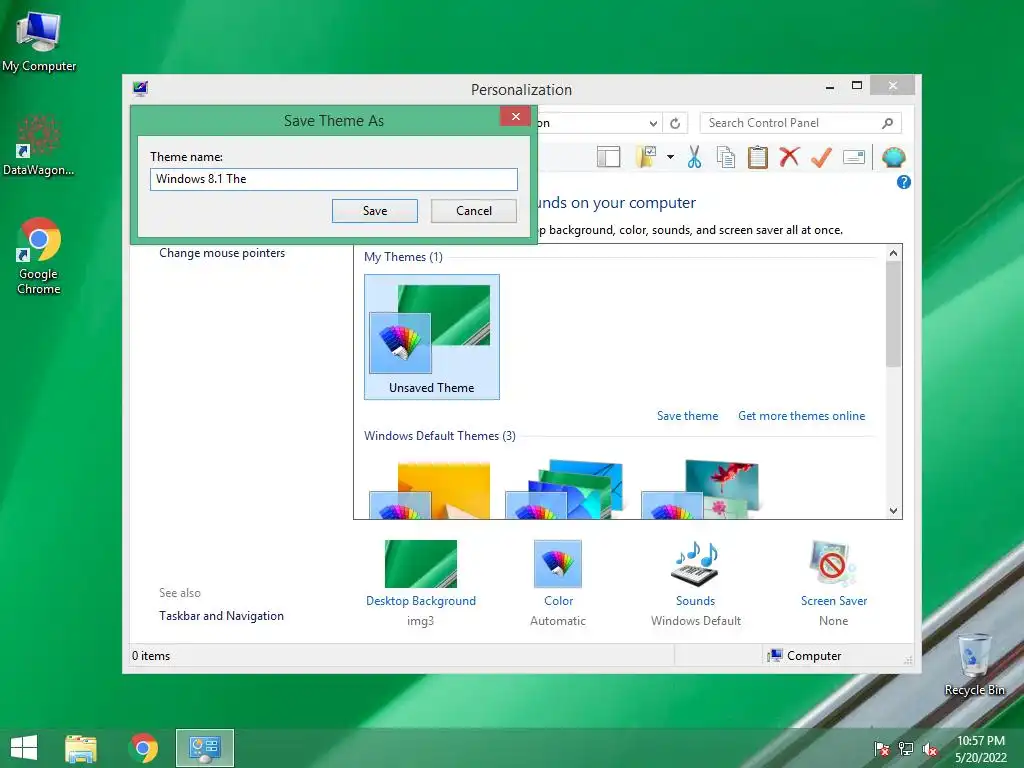
Task: Open Desktop Background settings icon
Action: point(421,564)
